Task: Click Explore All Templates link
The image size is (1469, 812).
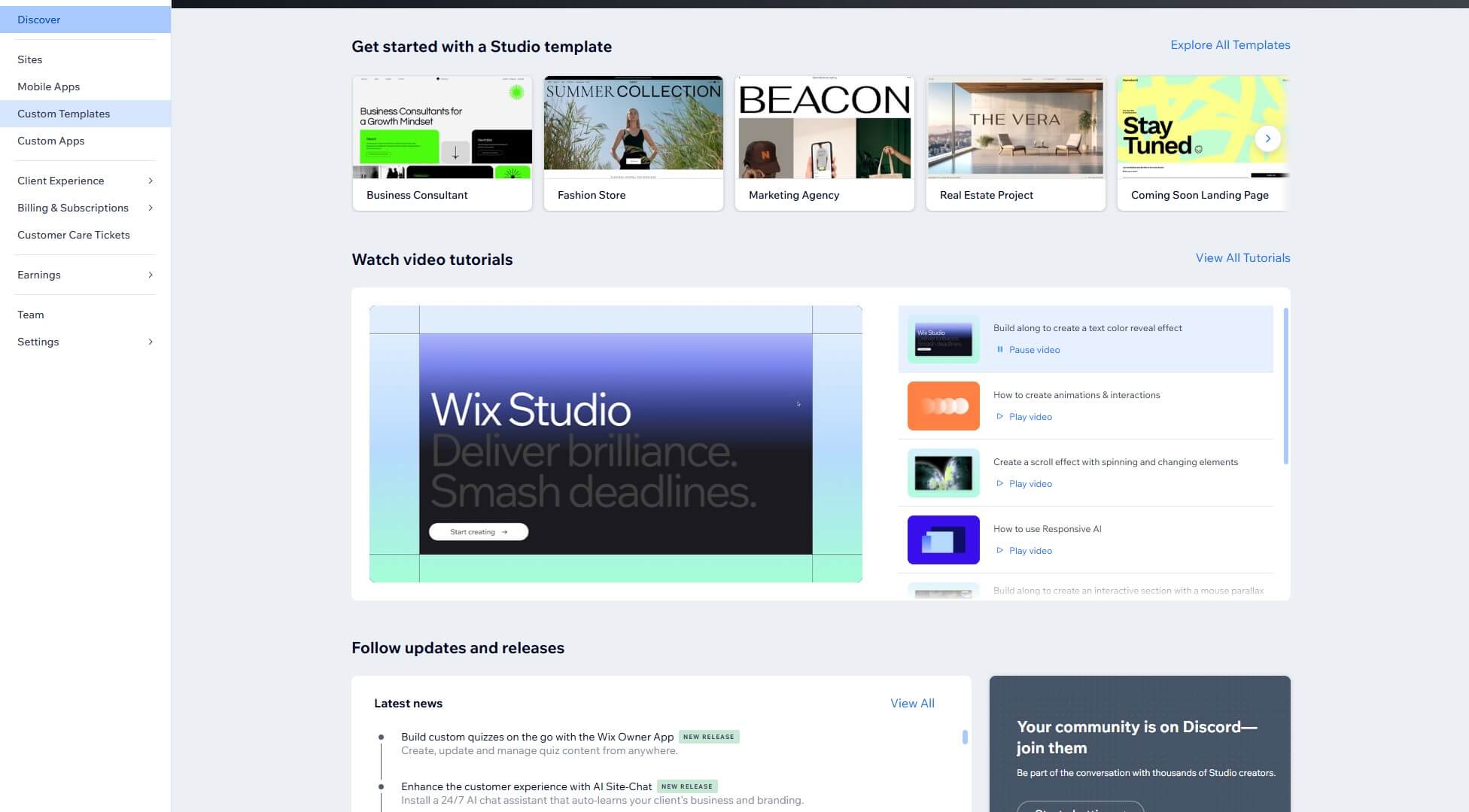Action: [x=1230, y=45]
